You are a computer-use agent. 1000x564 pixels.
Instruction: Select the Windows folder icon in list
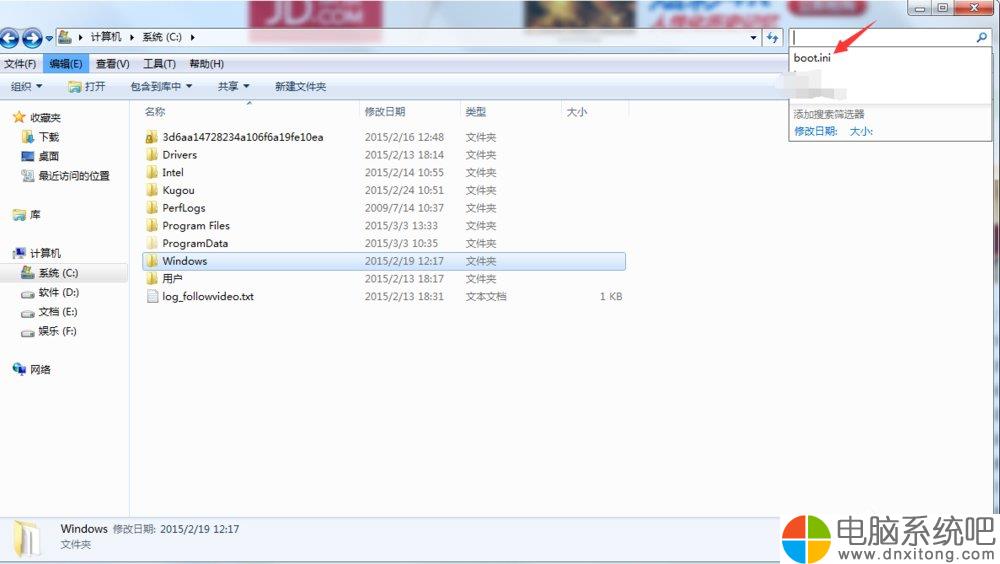coord(151,261)
